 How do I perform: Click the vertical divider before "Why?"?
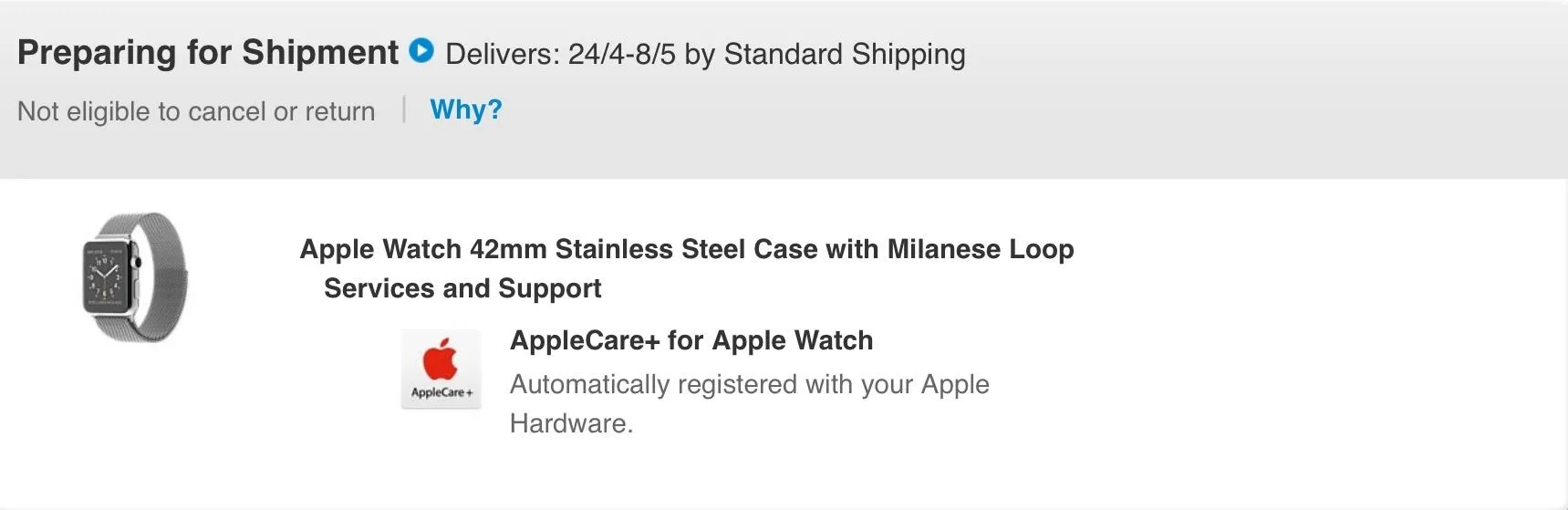[x=403, y=109]
